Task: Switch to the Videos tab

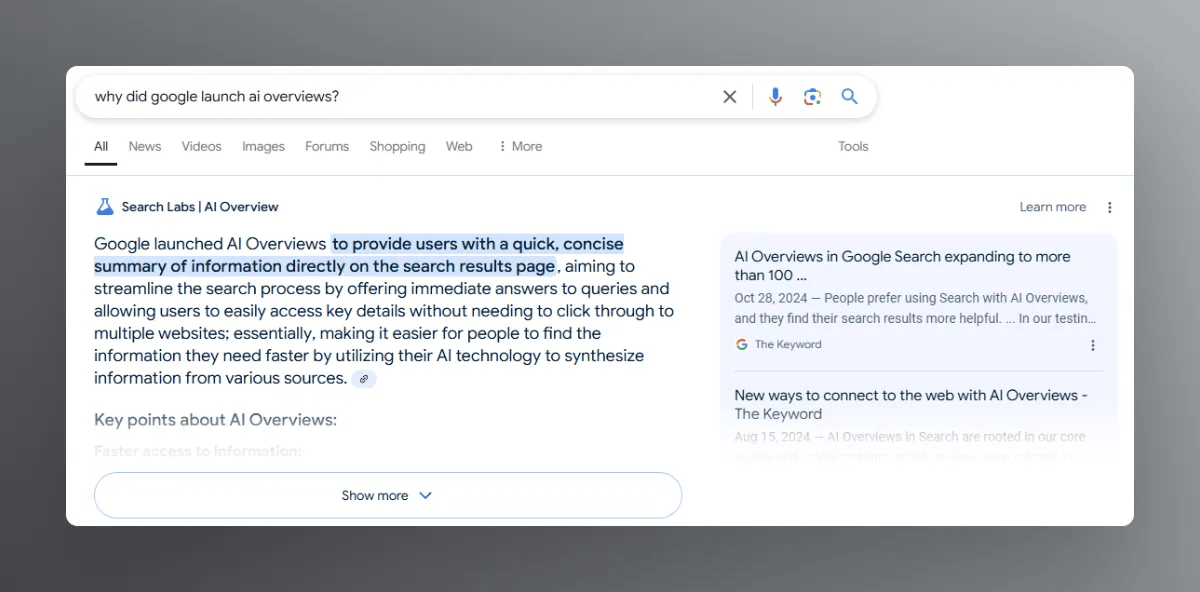Action: coord(201,146)
